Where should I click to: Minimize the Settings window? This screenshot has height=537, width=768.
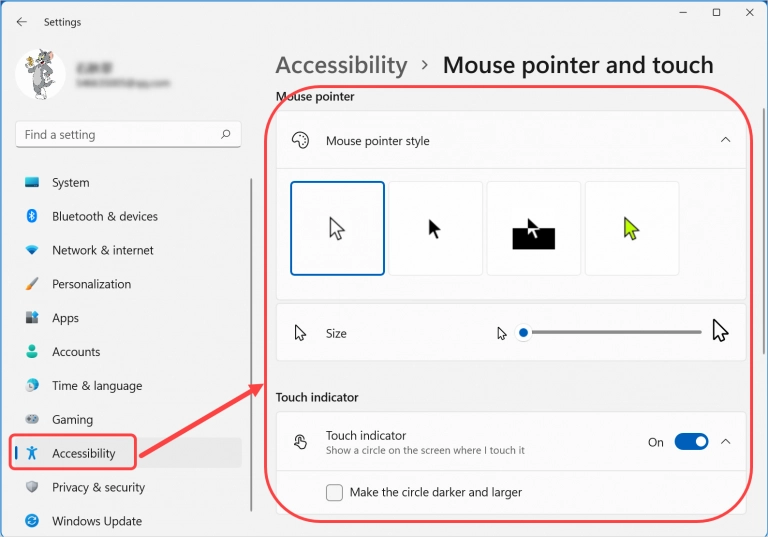pyautogui.click(x=683, y=12)
